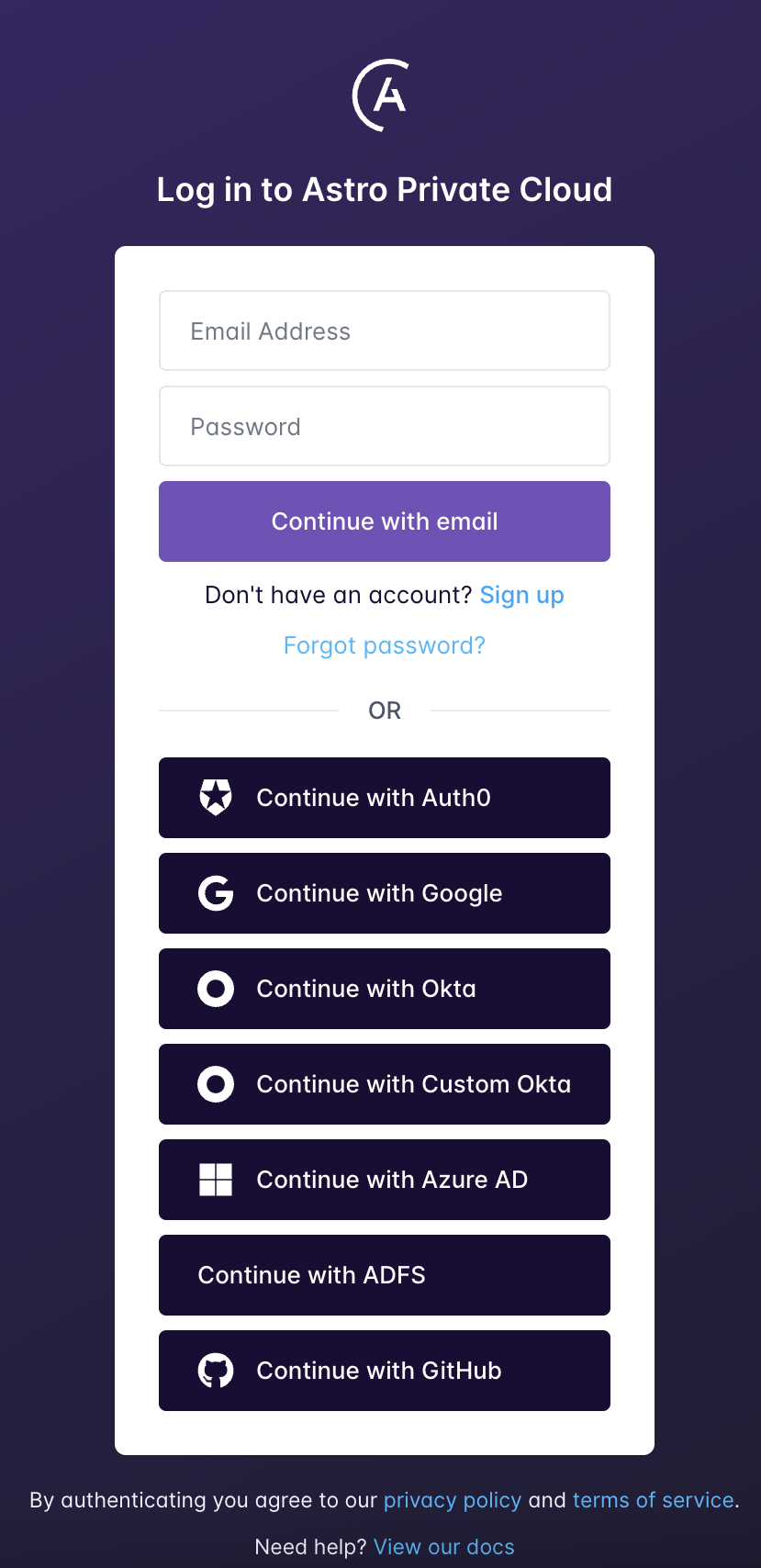
Task: Click the Astro logo above the title
Action: click(x=380, y=95)
